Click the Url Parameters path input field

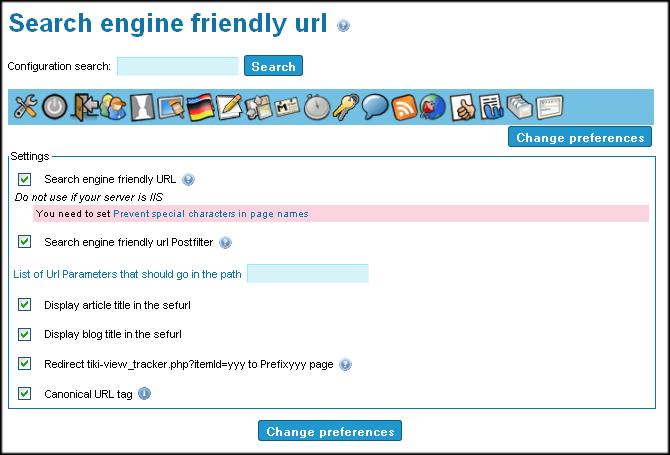[x=308, y=273]
